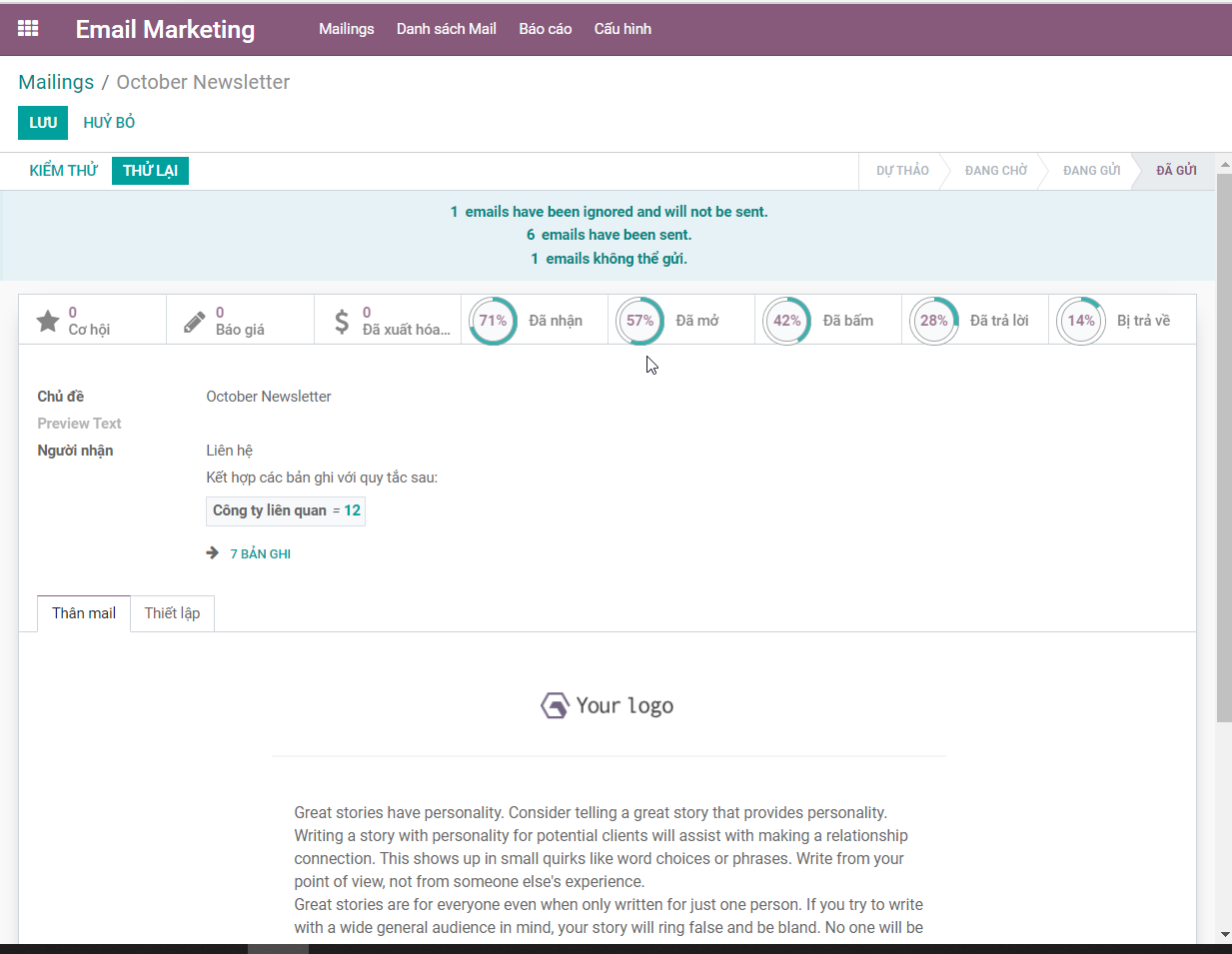This screenshot has width=1232, height=954.
Task: Click the pencil icon for Báo giá
Action: coord(195,321)
